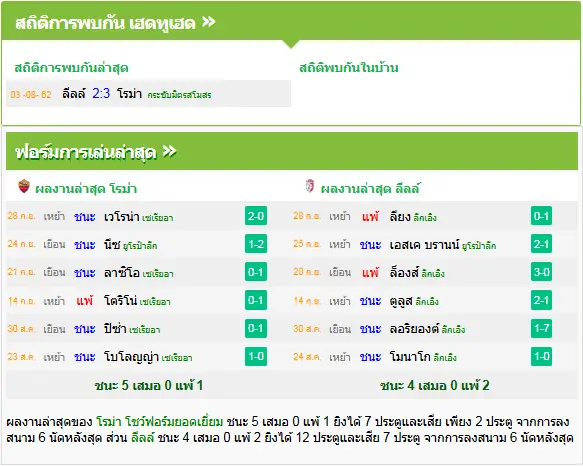The width and height of the screenshot is (583, 466).
Task: Click the ผลงานล่าสุด ลีลล์ heading
Action: coord(370,189)
